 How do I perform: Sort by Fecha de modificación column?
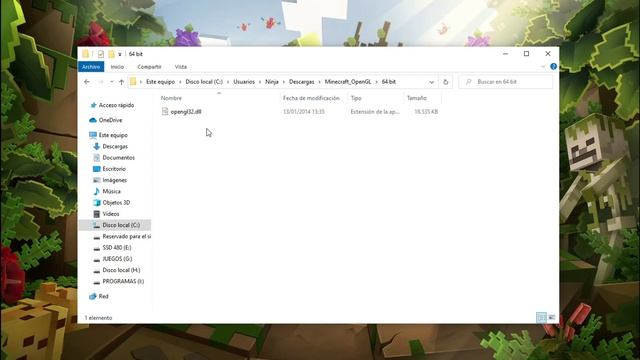pyautogui.click(x=311, y=98)
